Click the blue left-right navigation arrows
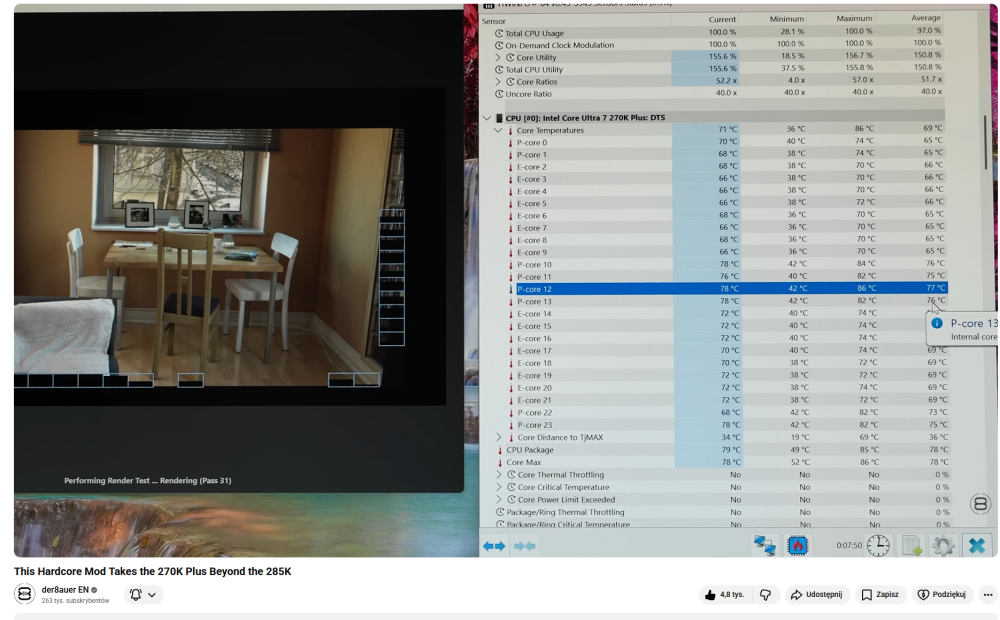The image size is (1000, 620). click(x=494, y=546)
